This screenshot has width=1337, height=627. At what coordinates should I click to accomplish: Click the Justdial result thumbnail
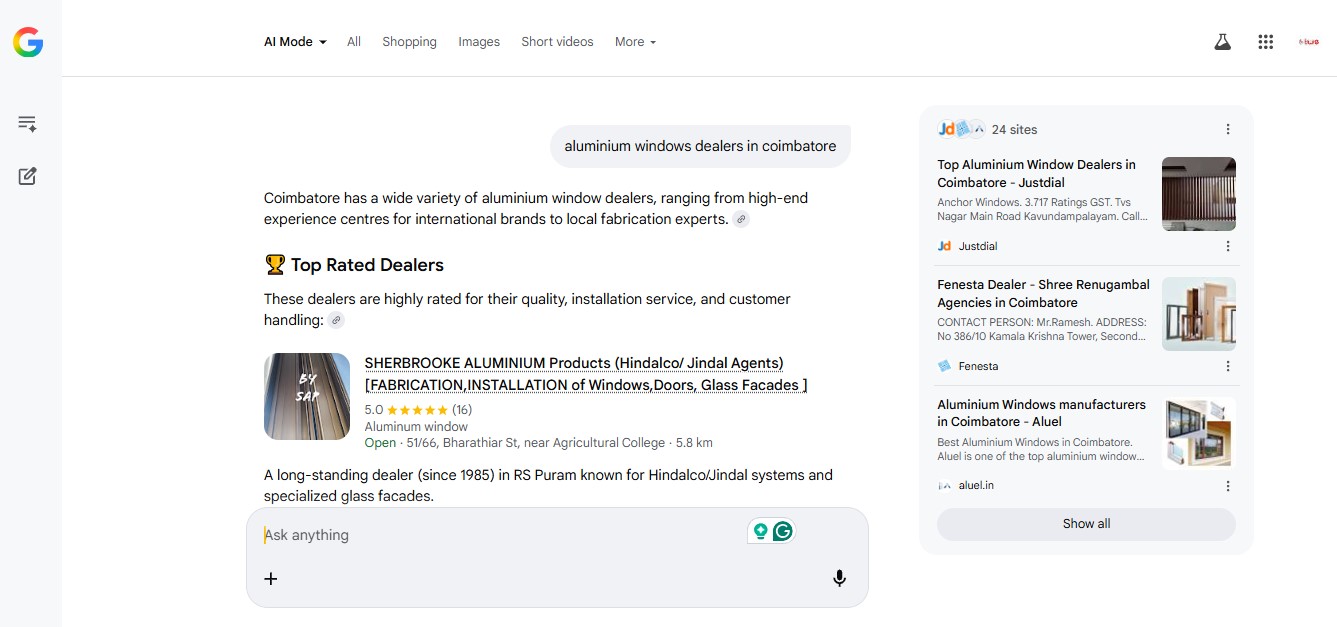coord(1199,194)
